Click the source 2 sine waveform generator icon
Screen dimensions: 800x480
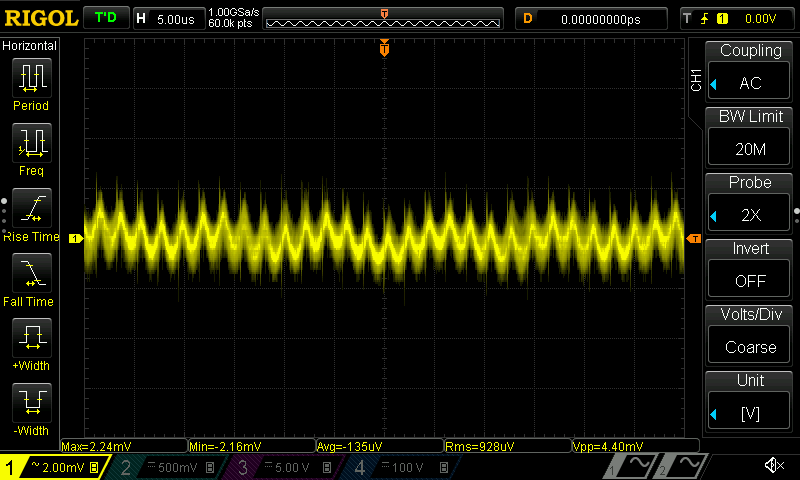coord(681,465)
